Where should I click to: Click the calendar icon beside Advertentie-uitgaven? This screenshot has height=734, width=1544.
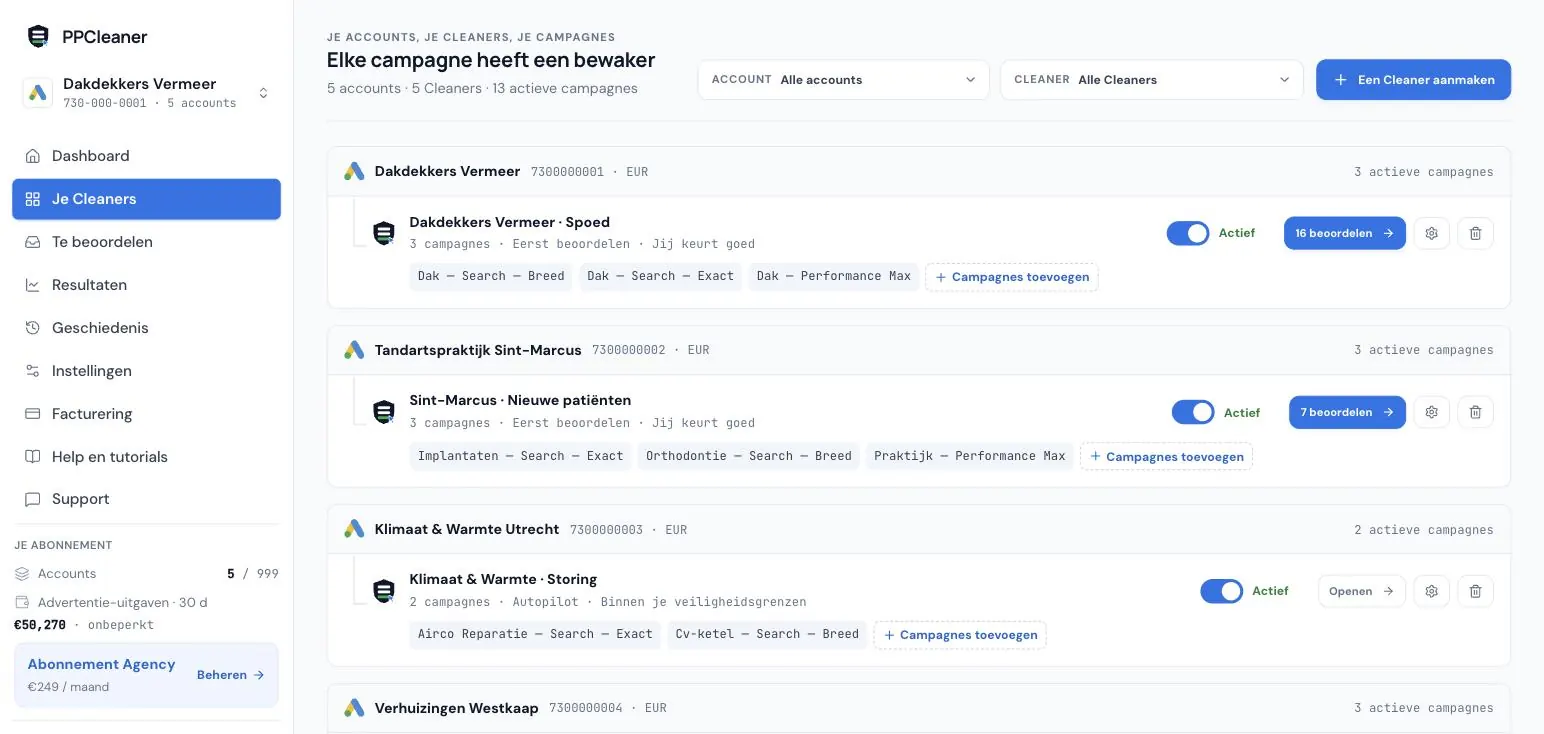pyautogui.click(x=22, y=603)
